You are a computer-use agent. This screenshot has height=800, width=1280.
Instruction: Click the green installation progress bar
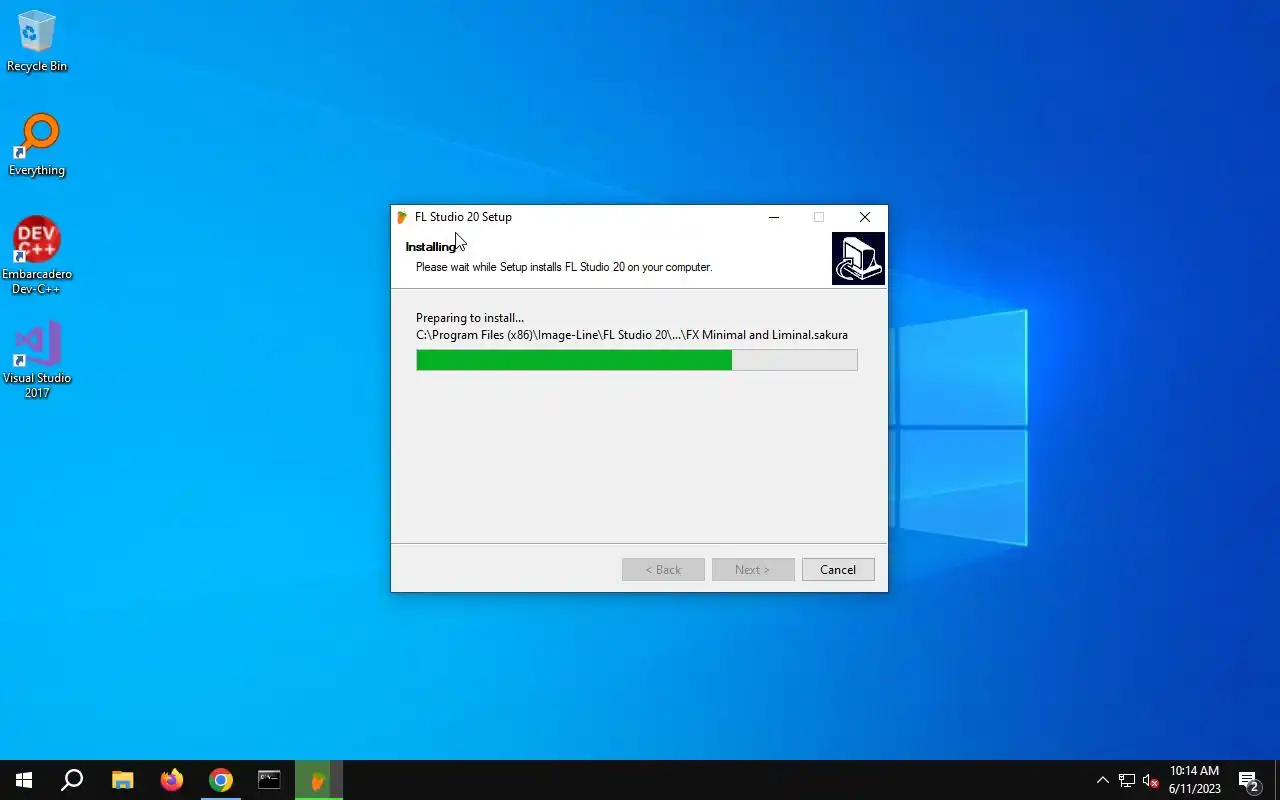[x=637, y=360]
